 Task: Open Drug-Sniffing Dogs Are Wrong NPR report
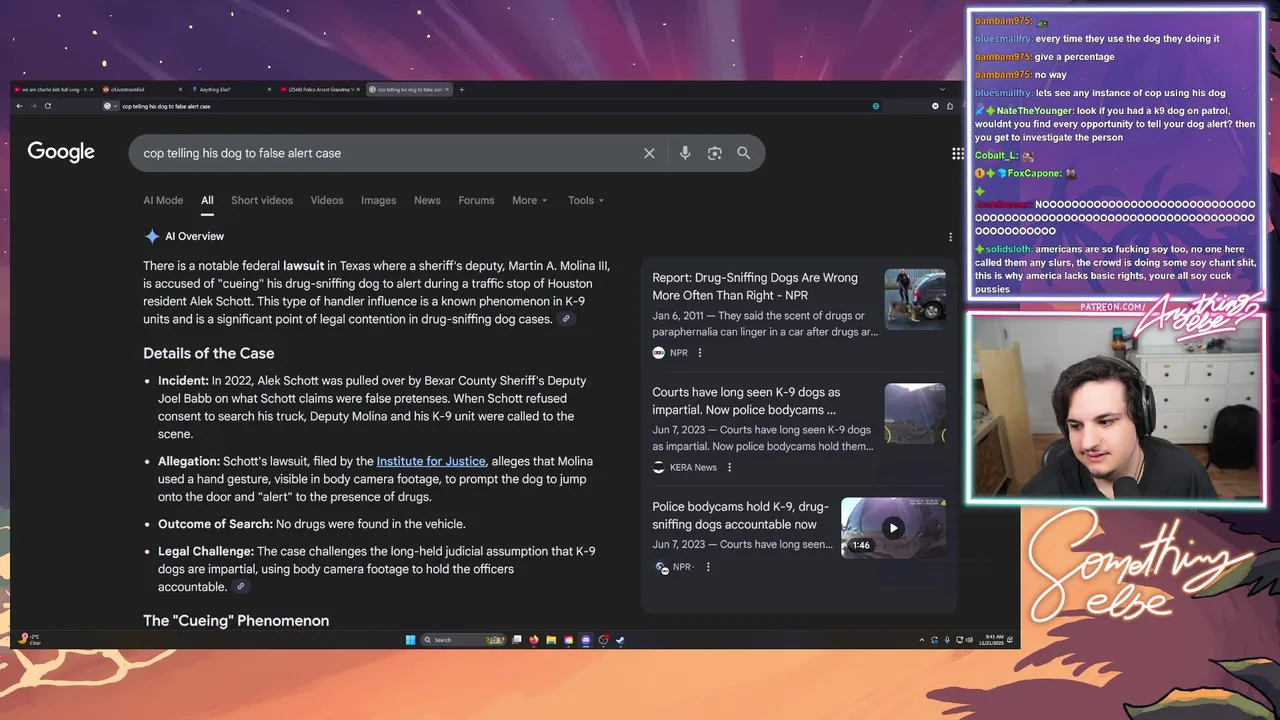[755, 286]
